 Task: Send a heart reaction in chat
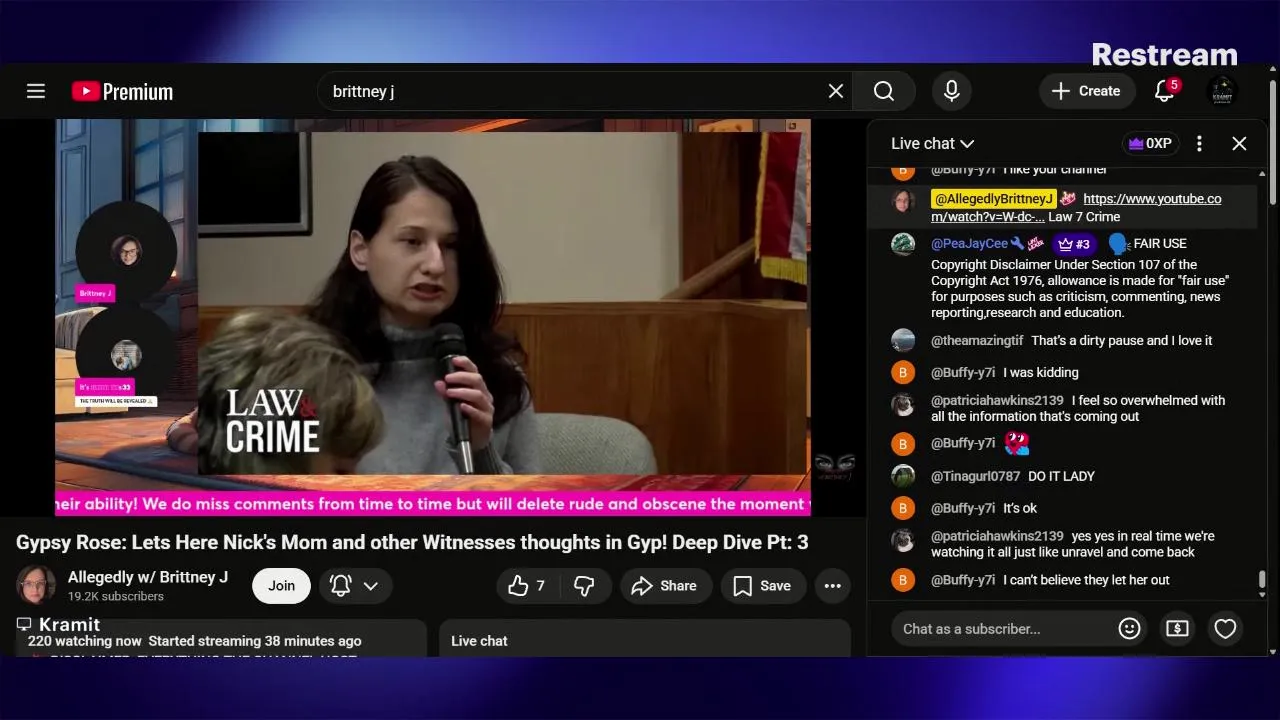coord(1225,629)
